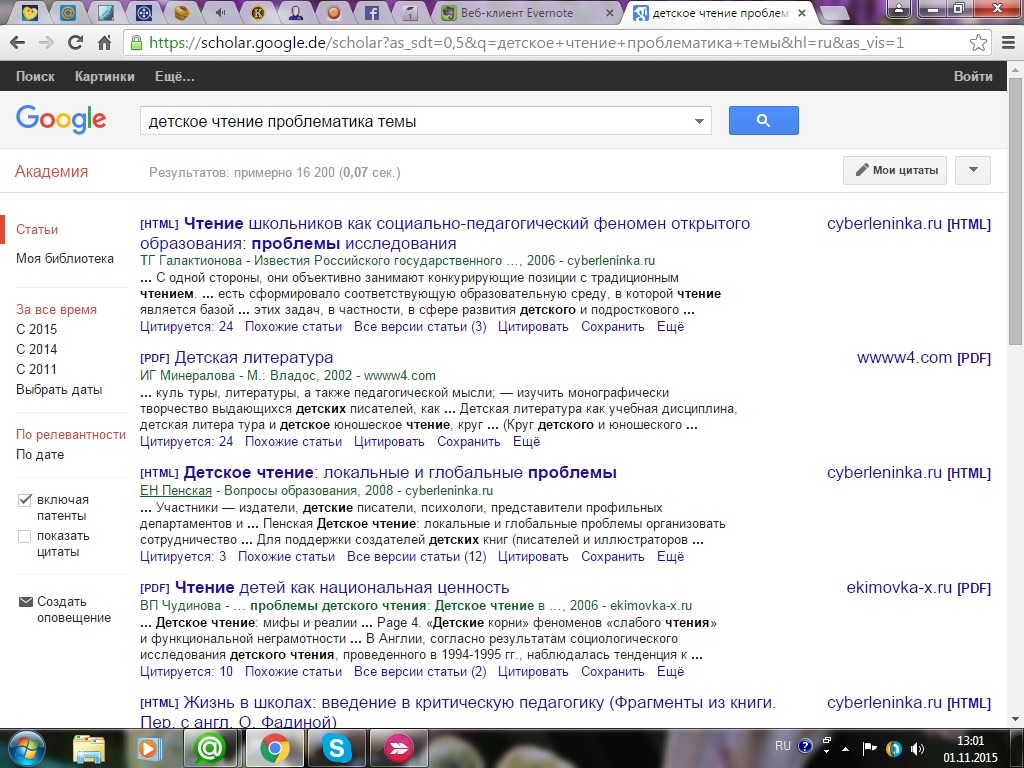Image resolution: width=1024 pixels, height=768 pixels.
Task: Open Windows Explorer from taskbar
Action: pos(89,748)
